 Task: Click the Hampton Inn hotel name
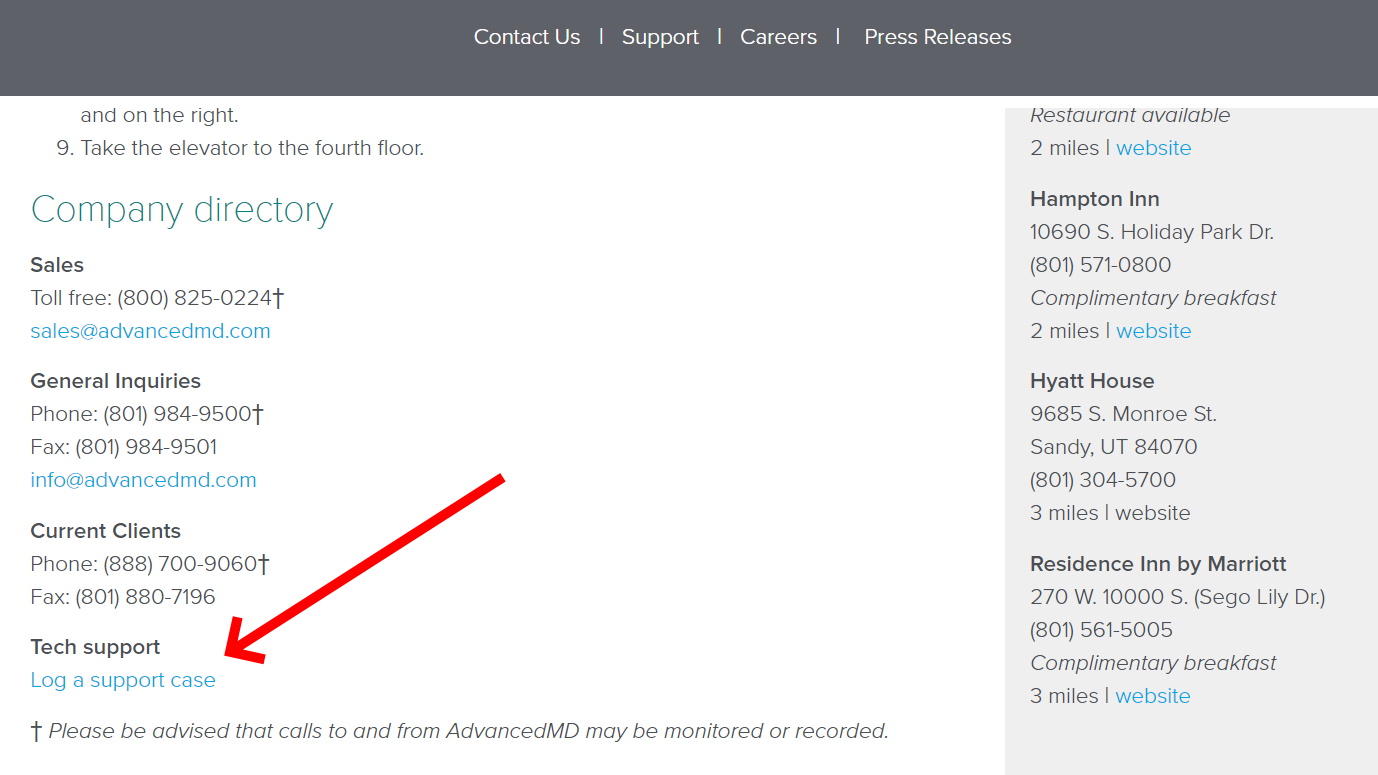tap(1095, 199)
